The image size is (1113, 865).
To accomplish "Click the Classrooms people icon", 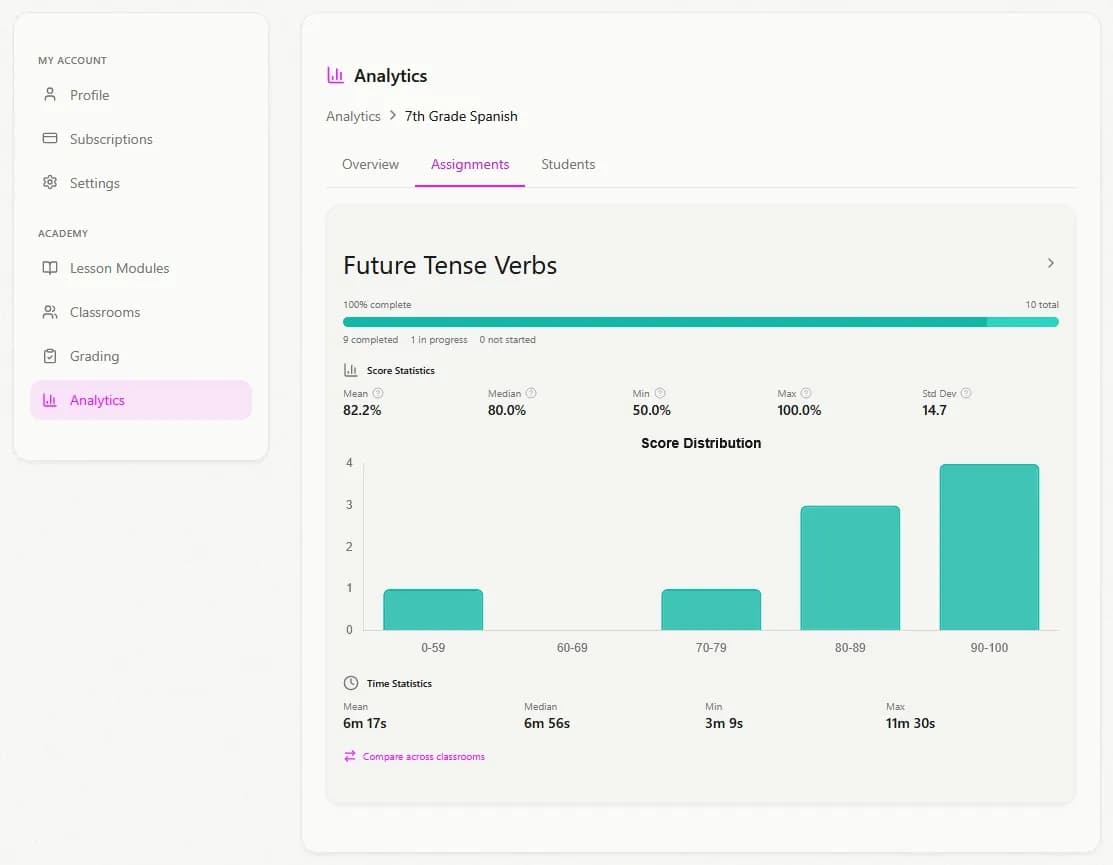I will click(x=50, y=312).
